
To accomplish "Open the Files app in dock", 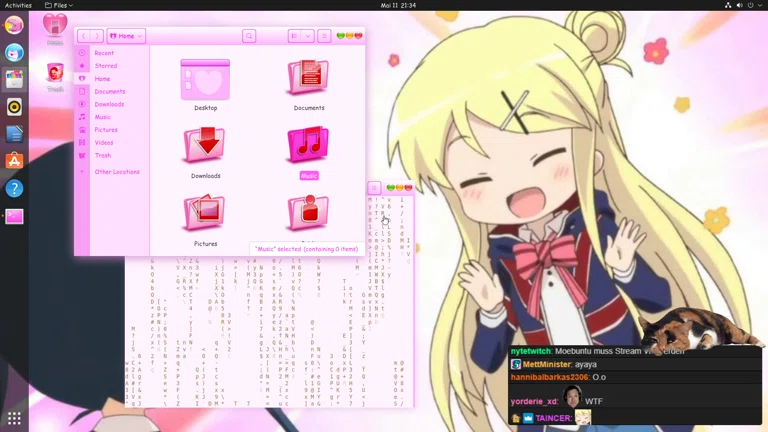I will (x=14, y=79).
